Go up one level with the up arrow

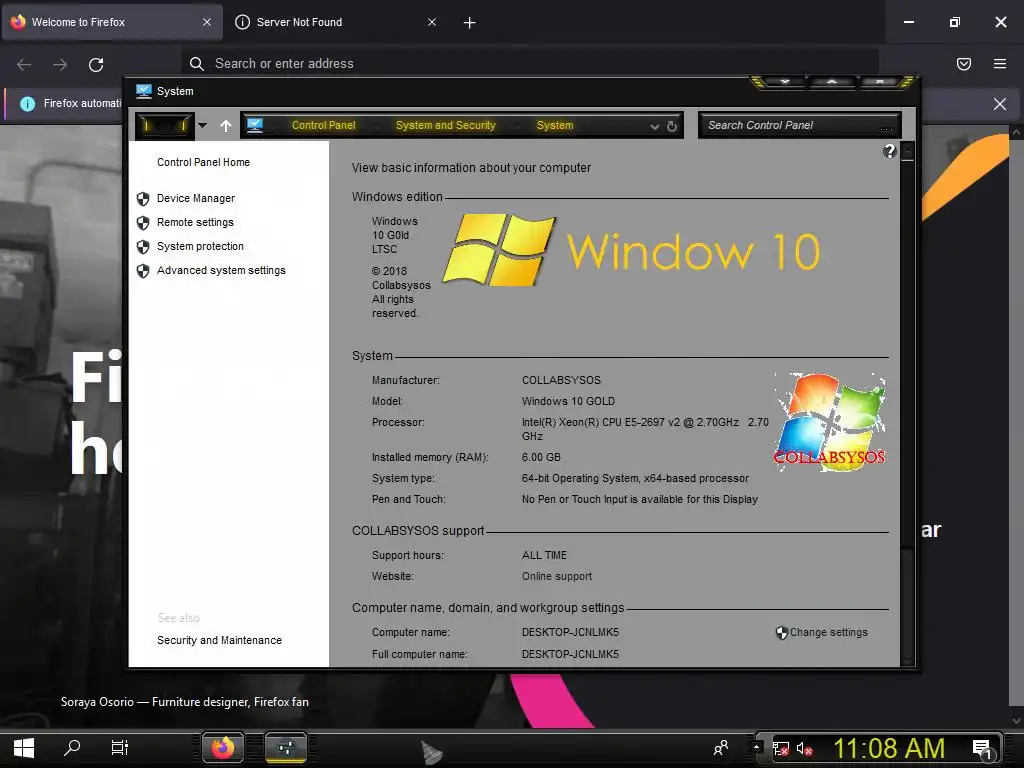tap(225, 125)
